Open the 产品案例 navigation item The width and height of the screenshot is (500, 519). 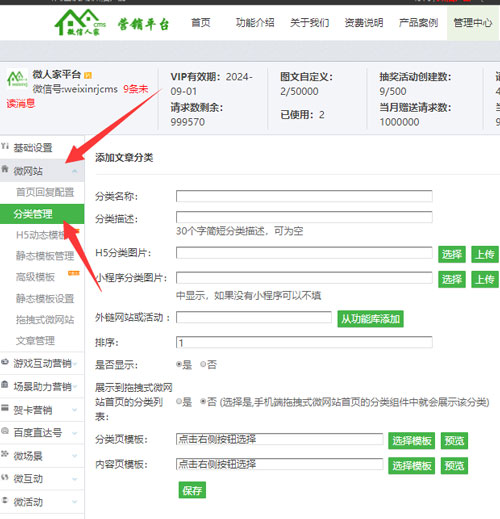418,23
